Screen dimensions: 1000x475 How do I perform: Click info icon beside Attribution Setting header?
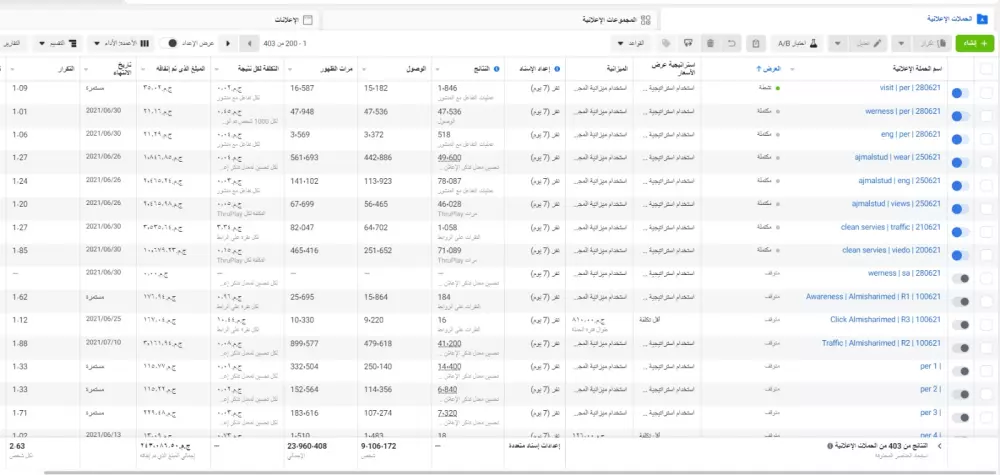pyautogui.click(x=557, y=69)
